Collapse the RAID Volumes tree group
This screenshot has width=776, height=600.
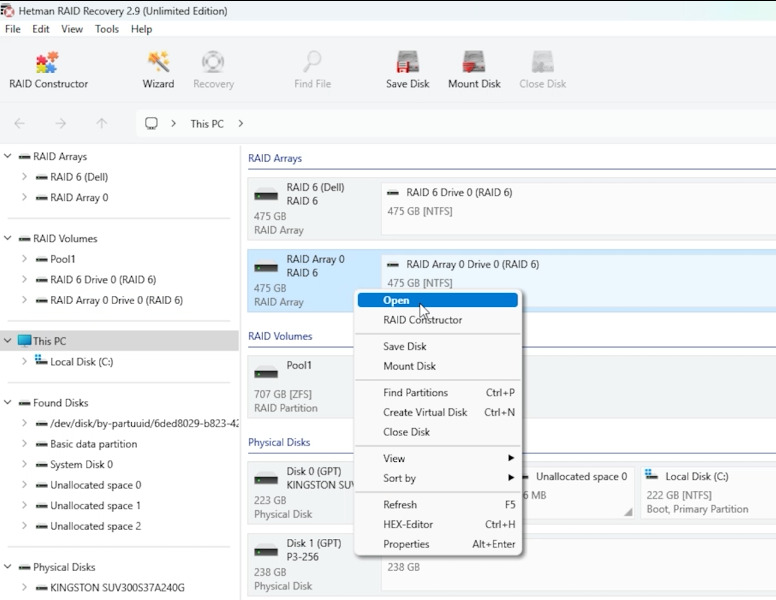coord(7,238)
